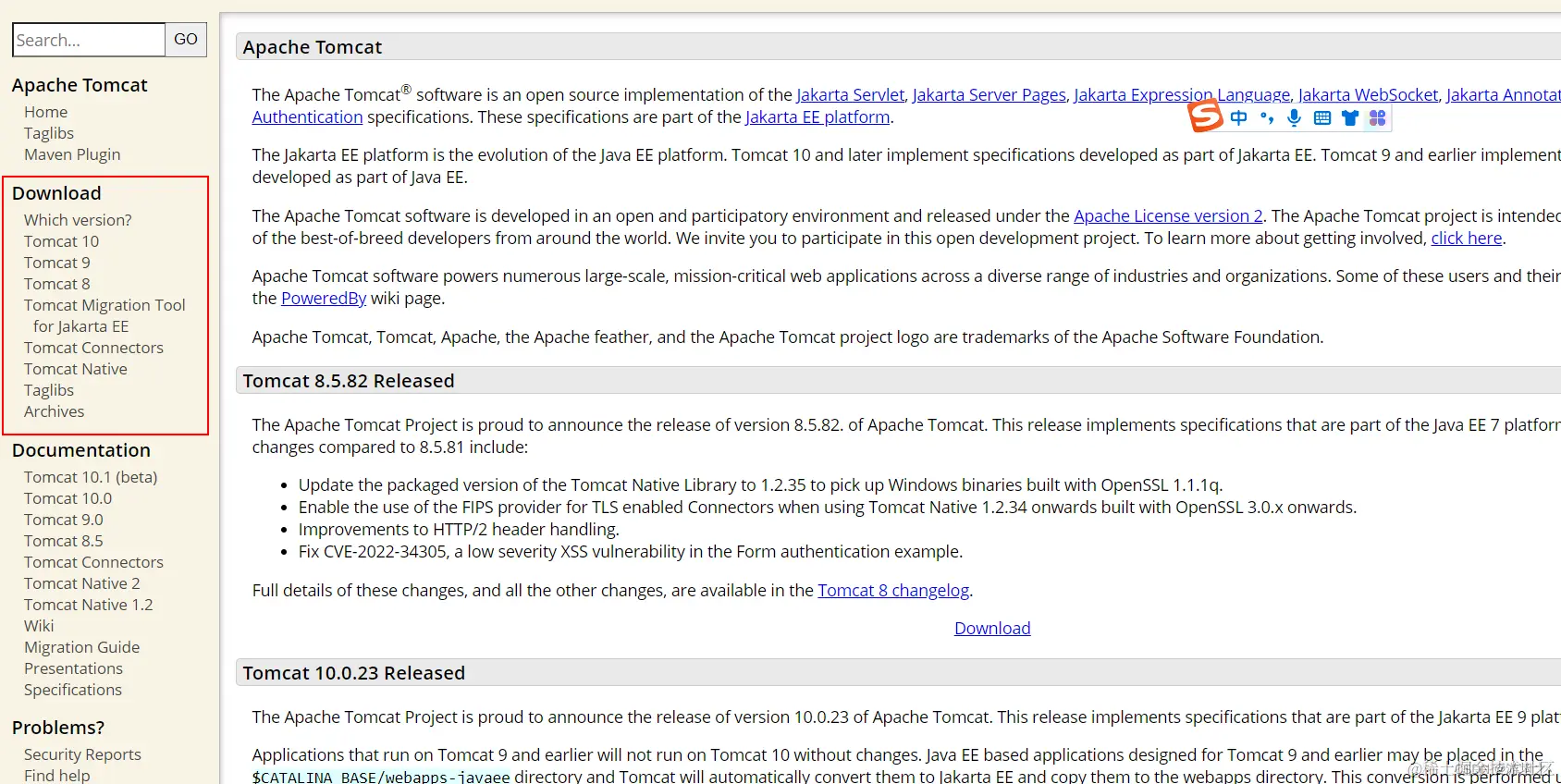Click the Tomcat 8.5.82 Released heading
Viewport: 1561px width, 784px height.
[349, 381]
